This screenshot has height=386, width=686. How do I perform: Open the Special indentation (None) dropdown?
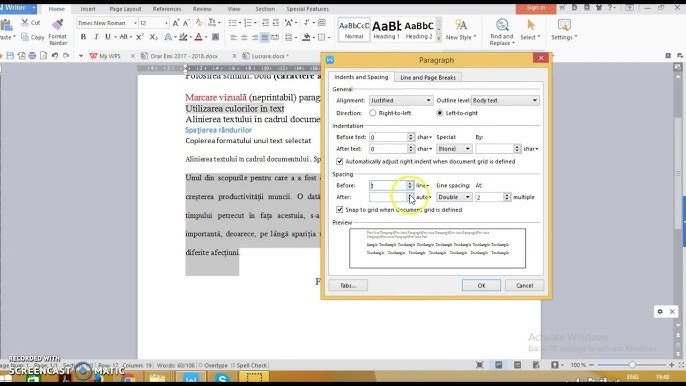pyautogui.click(x=454, y=149)
